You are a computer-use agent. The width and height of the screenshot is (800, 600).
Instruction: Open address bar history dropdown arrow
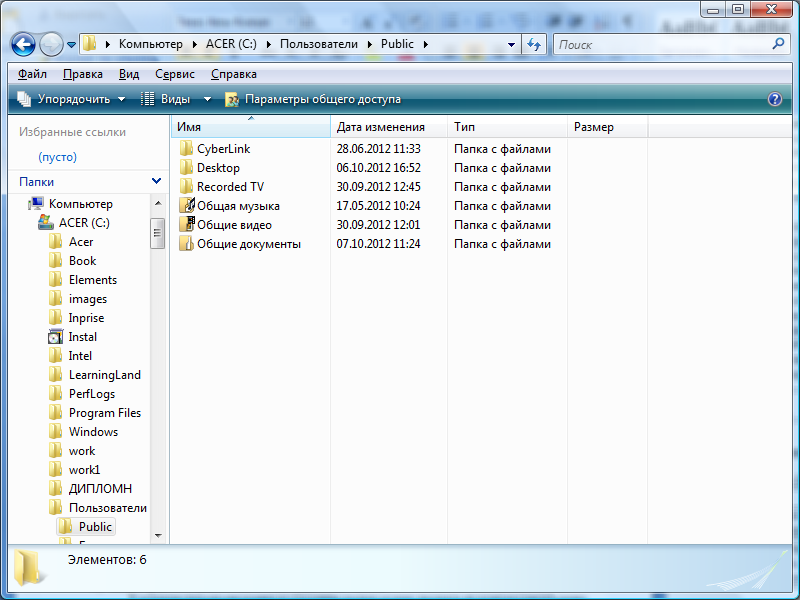[511, 44]
